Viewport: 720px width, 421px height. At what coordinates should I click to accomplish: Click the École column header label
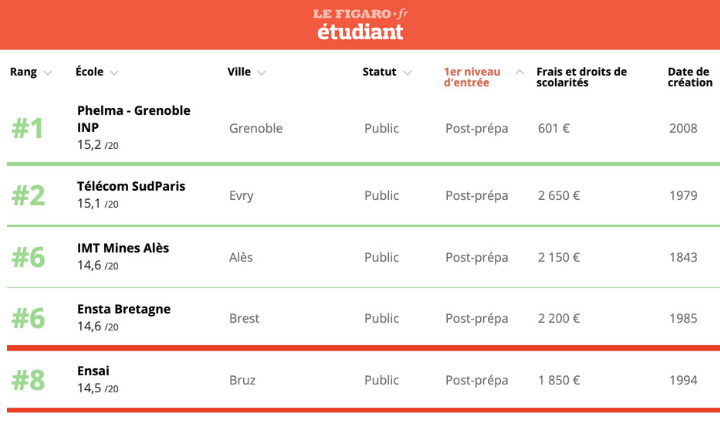point(89,72)
